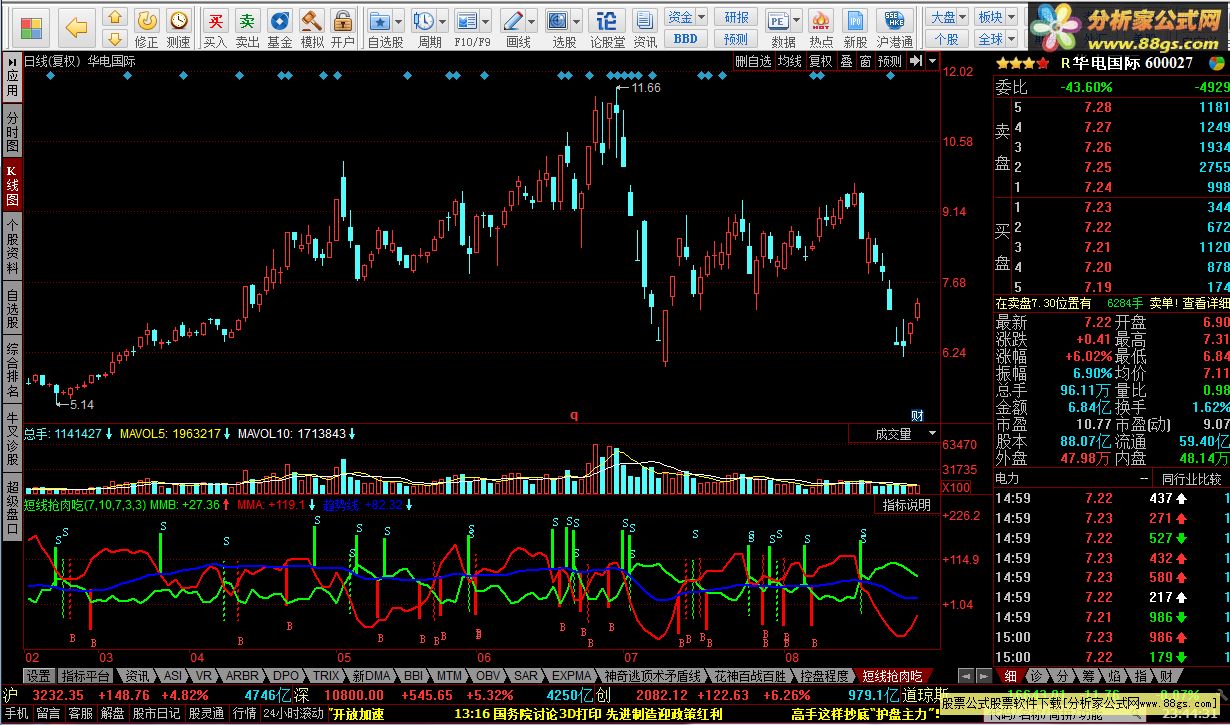
Task: Move to previous stock with up arrow
Action: (115, 17)
